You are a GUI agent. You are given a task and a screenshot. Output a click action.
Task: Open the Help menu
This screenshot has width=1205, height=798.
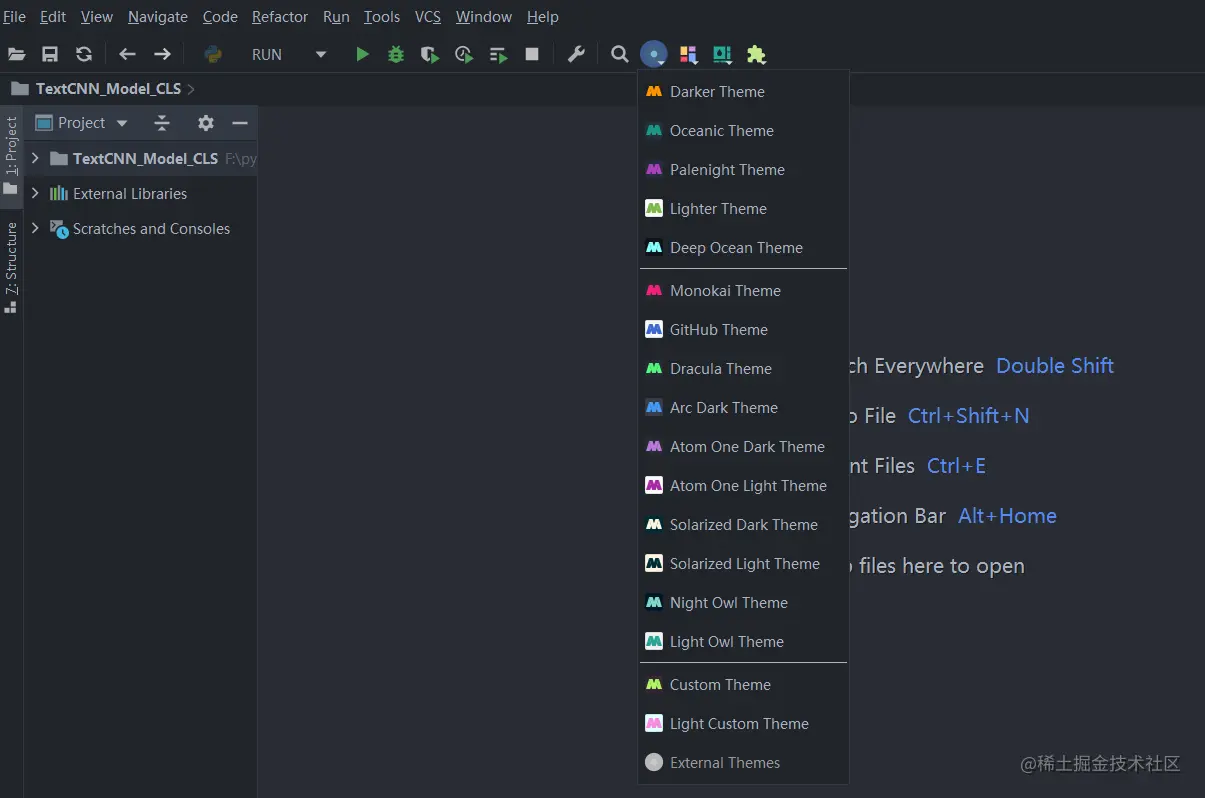tap(543, 17)
